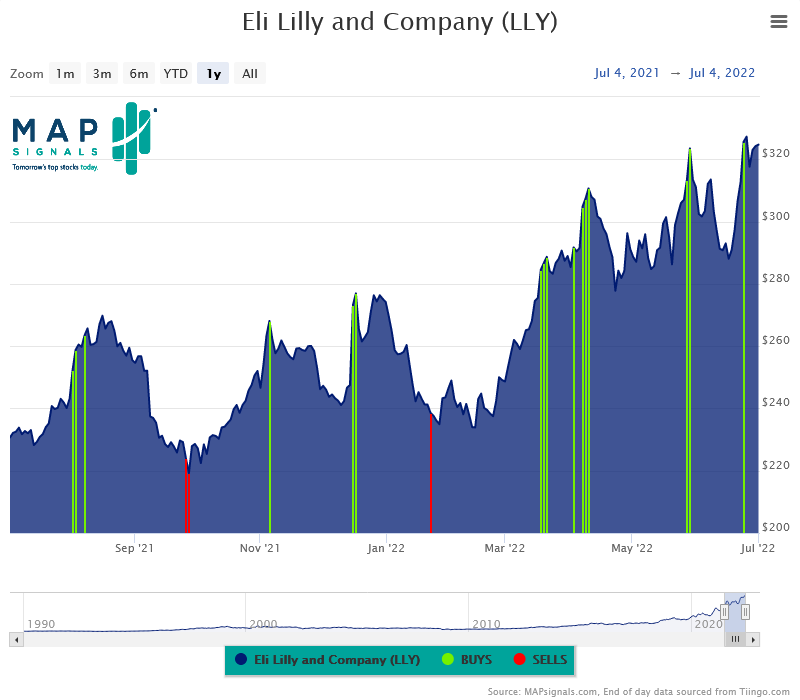Click the green buy signal near Nov '21
Screen dimensions: 800x700
270,427
